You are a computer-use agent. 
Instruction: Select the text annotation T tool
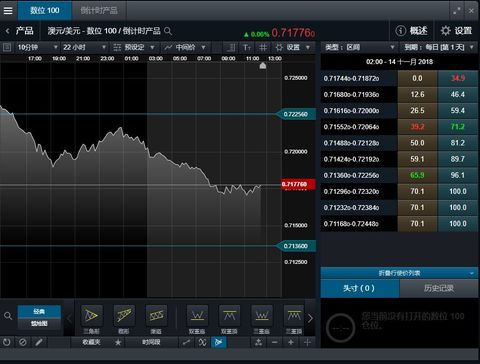[247, 47]
